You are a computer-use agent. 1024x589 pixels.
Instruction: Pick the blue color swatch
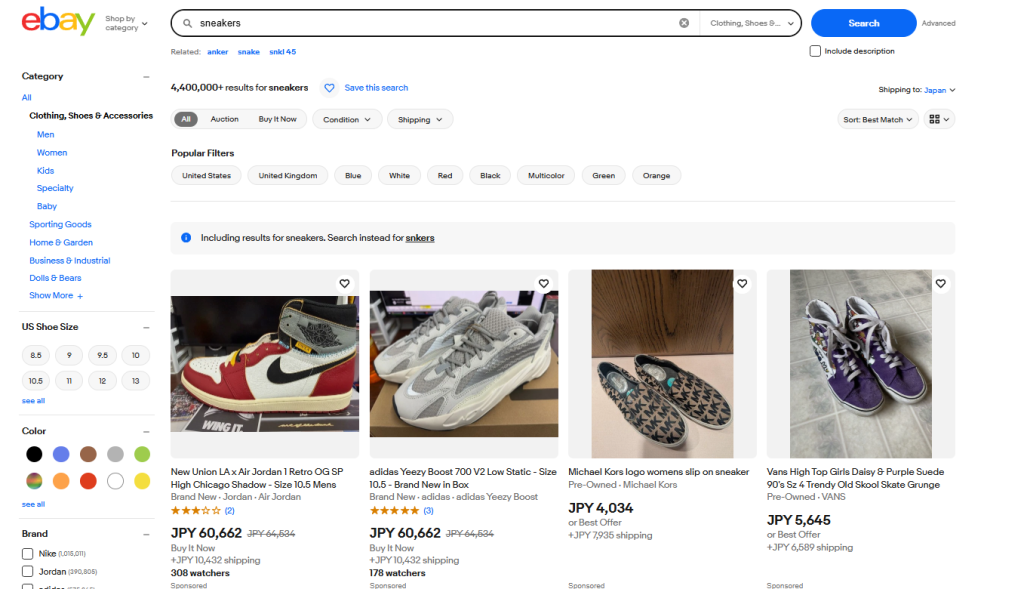61,454
